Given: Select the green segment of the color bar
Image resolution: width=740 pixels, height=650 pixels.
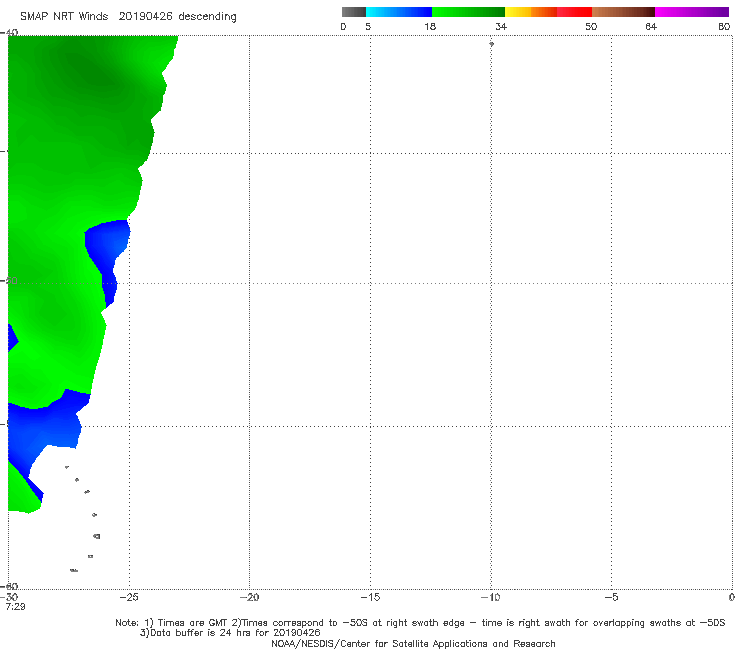Looking at the screenshot, I should (x=468, y=12).
